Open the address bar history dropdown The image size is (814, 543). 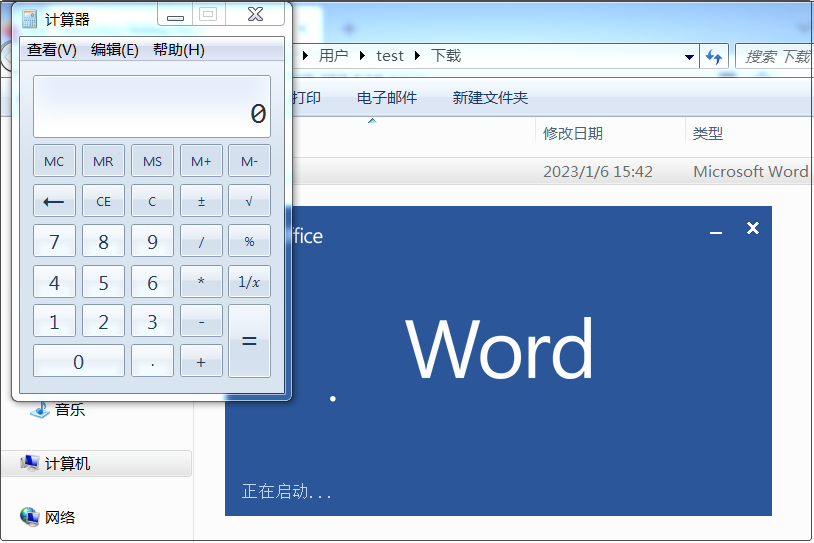coord(689,57)
